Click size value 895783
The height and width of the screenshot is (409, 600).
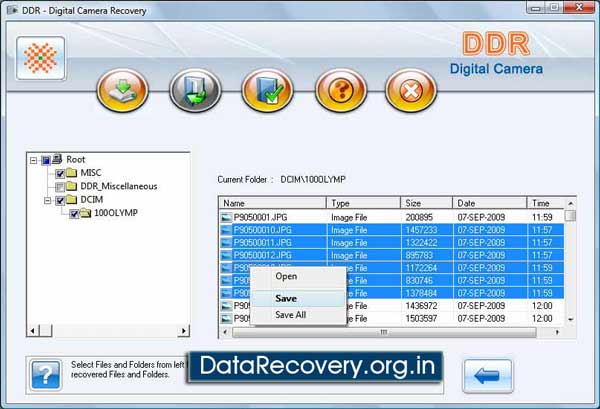419,255
